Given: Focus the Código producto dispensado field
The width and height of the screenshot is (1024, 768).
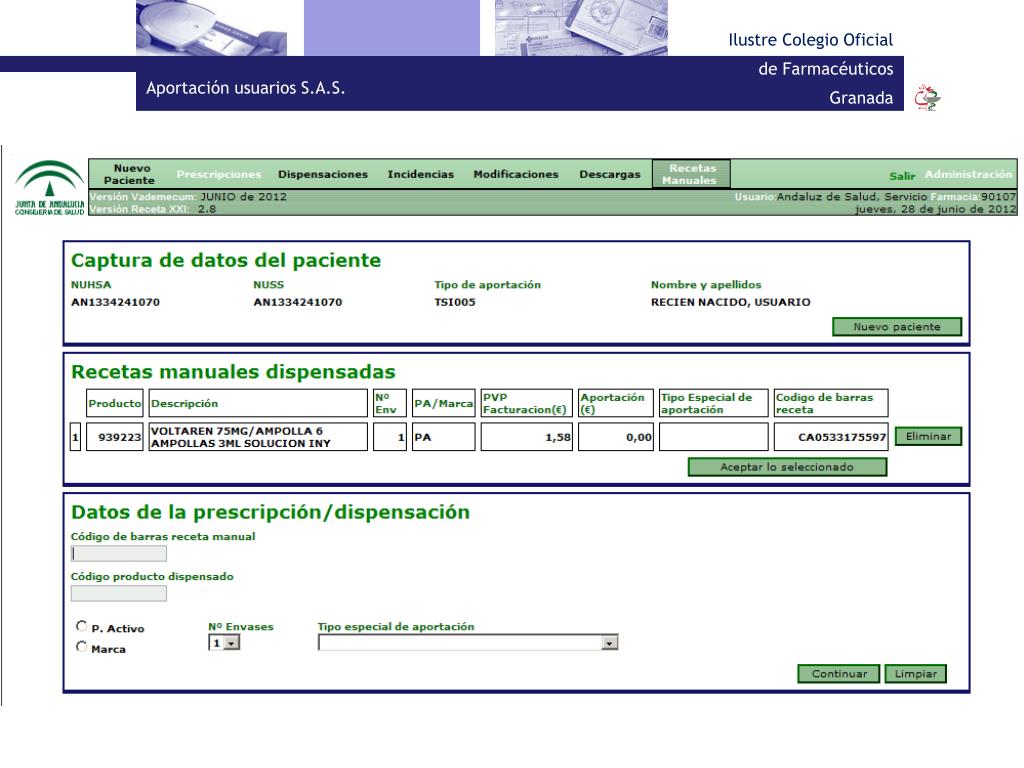Looking at the screenshot, I should [x=119, y=594].
